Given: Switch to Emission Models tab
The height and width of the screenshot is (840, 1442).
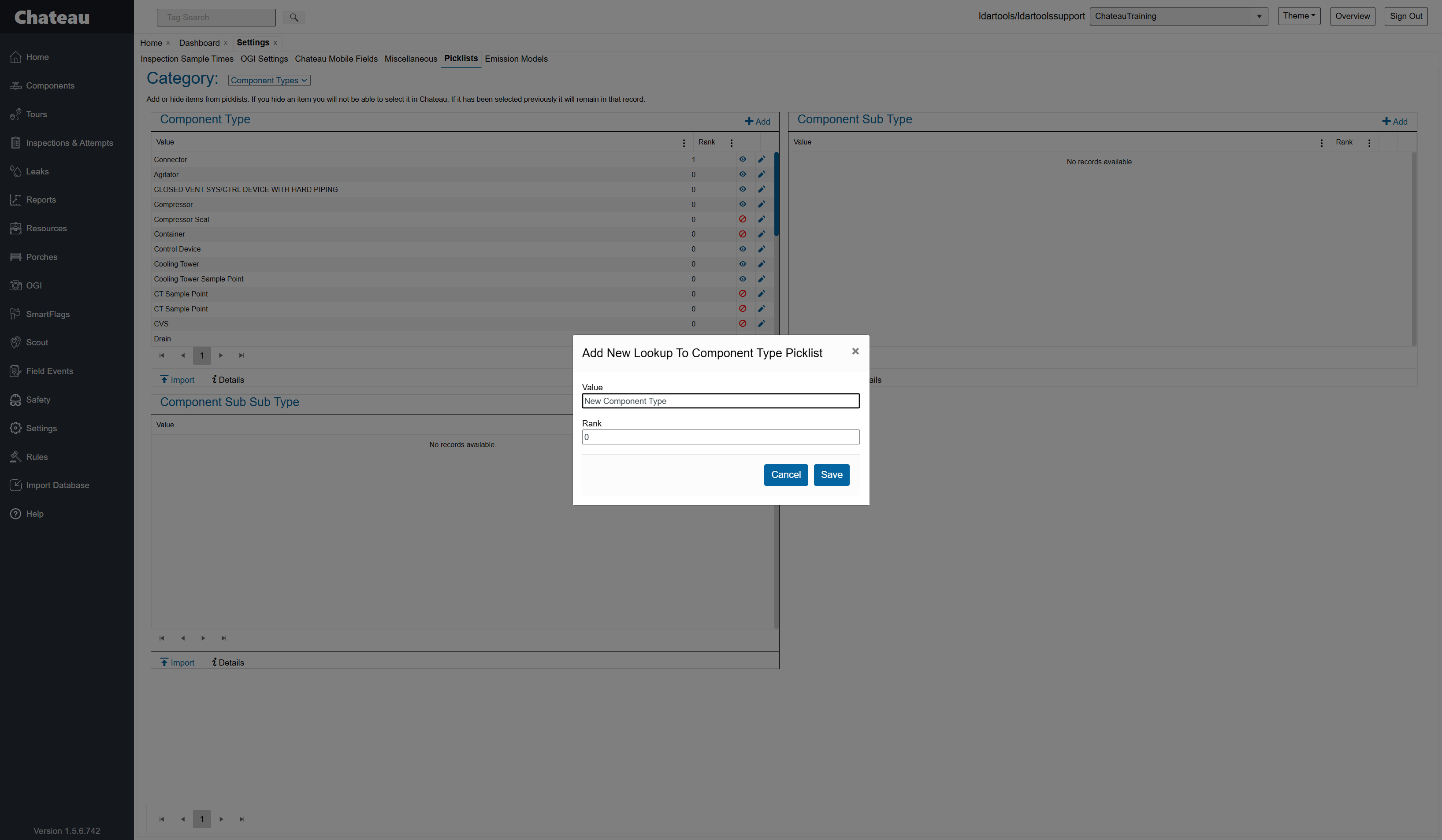Looking at the screenshot, I should 516,59.
